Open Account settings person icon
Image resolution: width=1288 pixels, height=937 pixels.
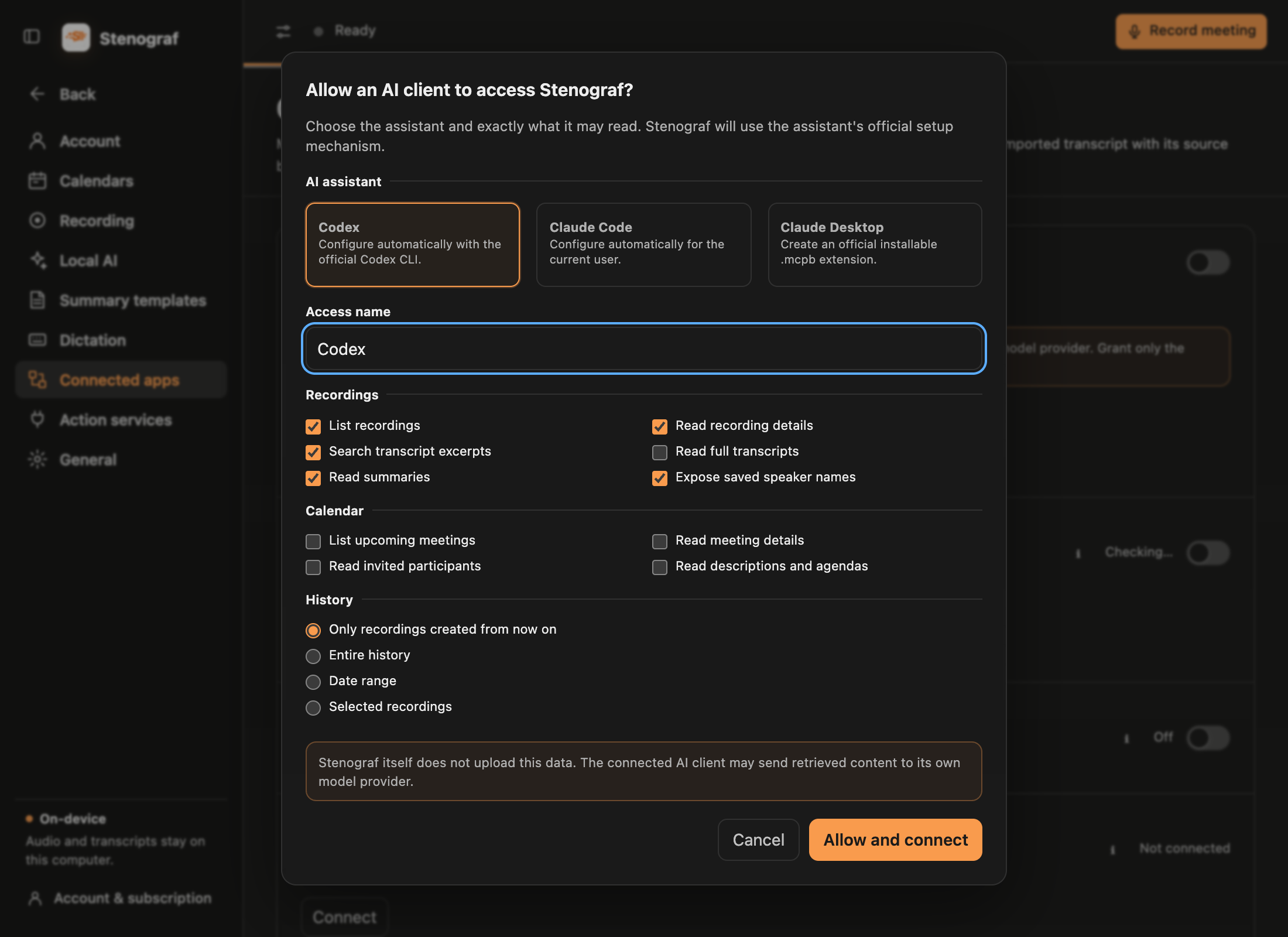[x=37, y=141]
